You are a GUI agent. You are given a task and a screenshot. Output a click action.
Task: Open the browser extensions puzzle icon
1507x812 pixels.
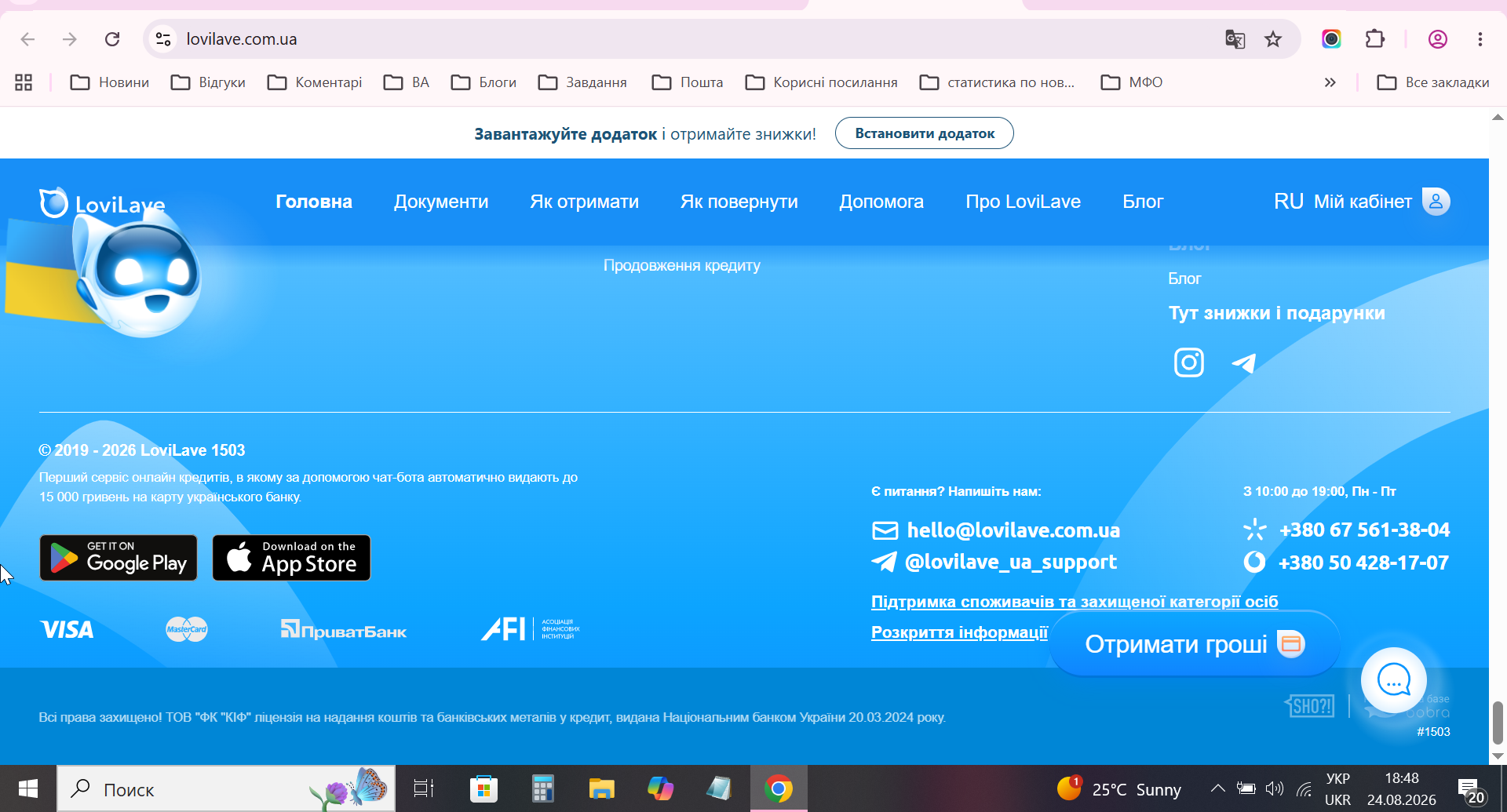coord(1375,39)
